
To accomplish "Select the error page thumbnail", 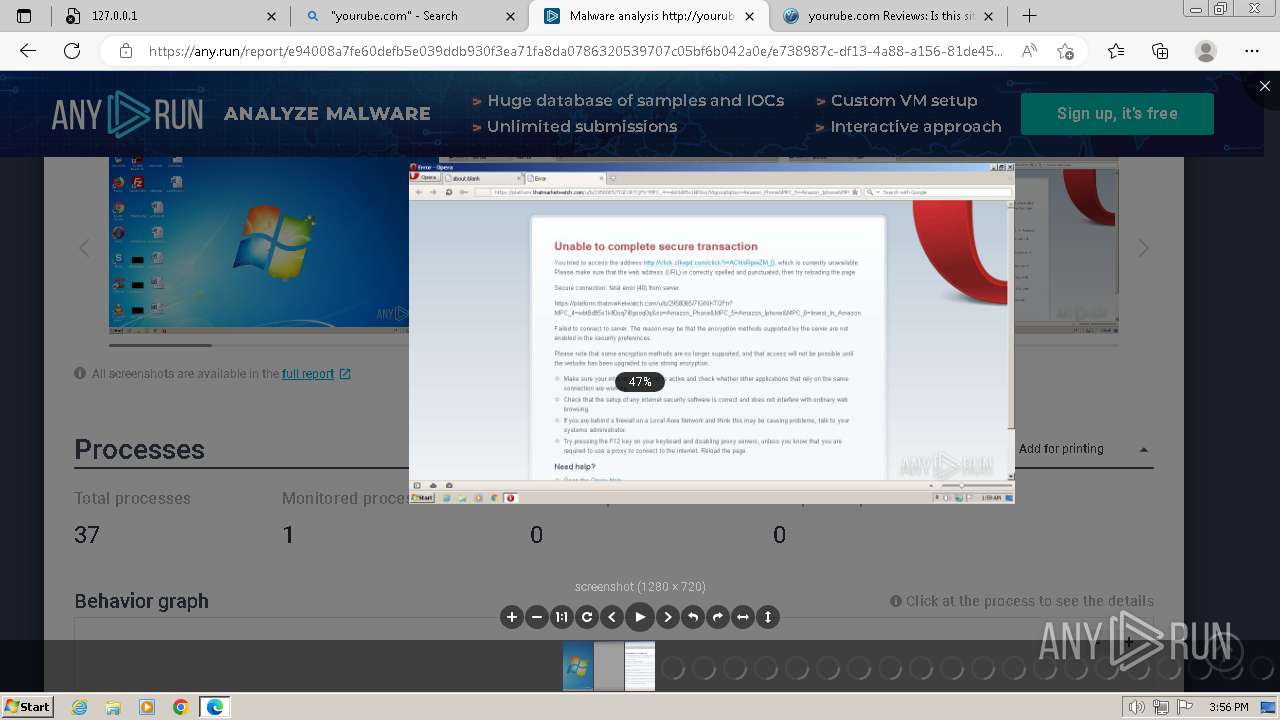I will (x=640, y=666).
